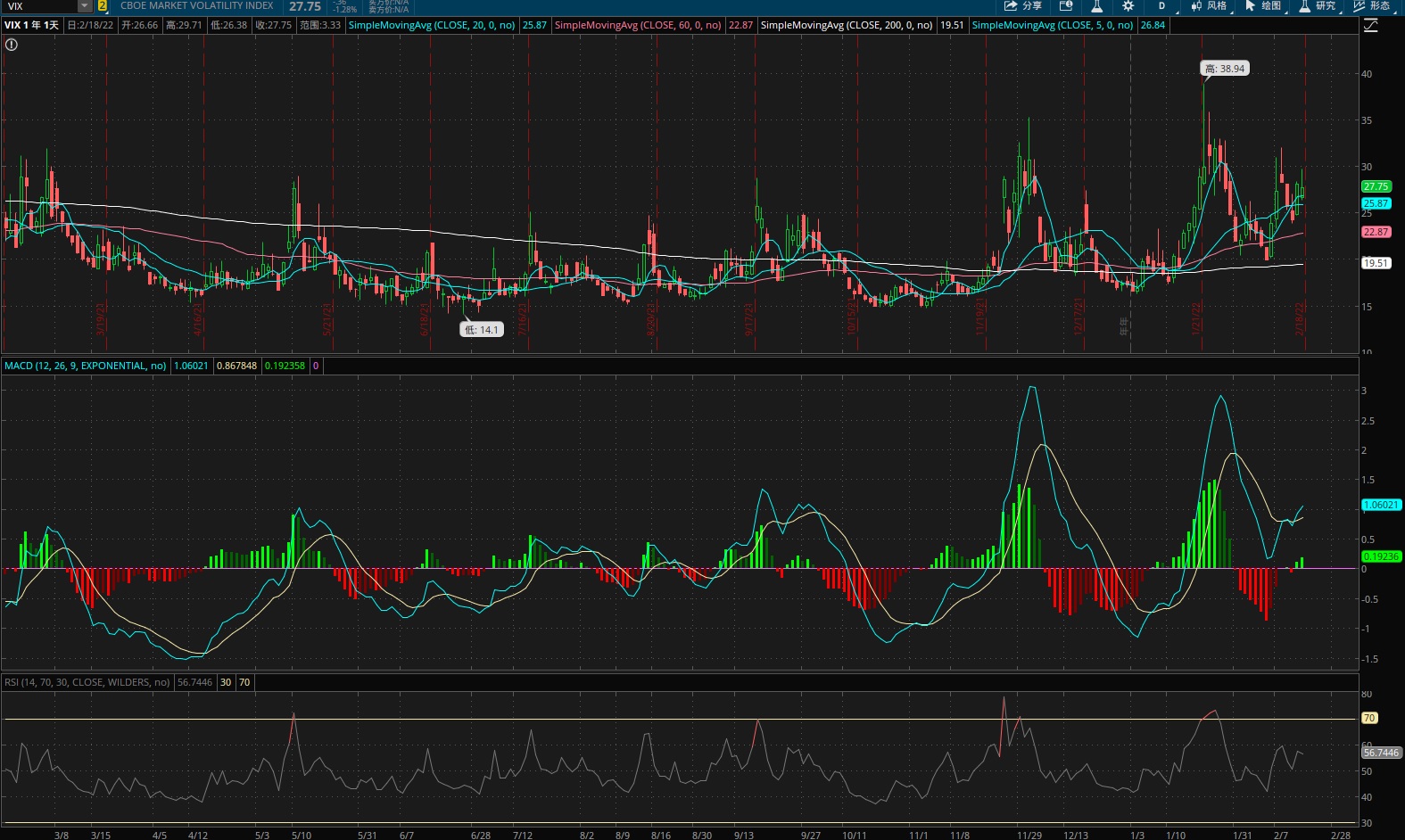Image resolution: width=1405 pixels, height=840 pixels.
Task: Click the 12/17/21 expiration date marker
Action: tap(1079, 317)
